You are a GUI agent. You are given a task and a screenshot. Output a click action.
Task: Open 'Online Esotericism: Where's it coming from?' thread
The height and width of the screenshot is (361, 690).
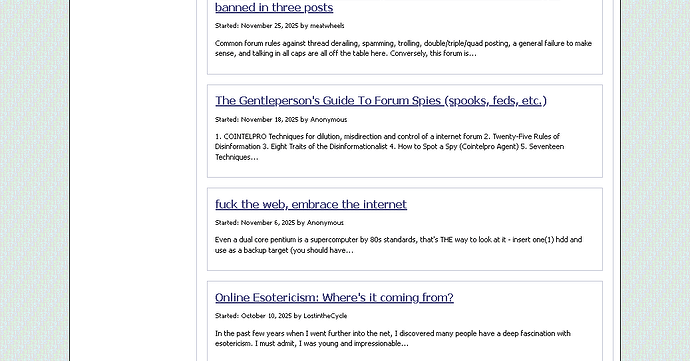click(x=334, y=298)
